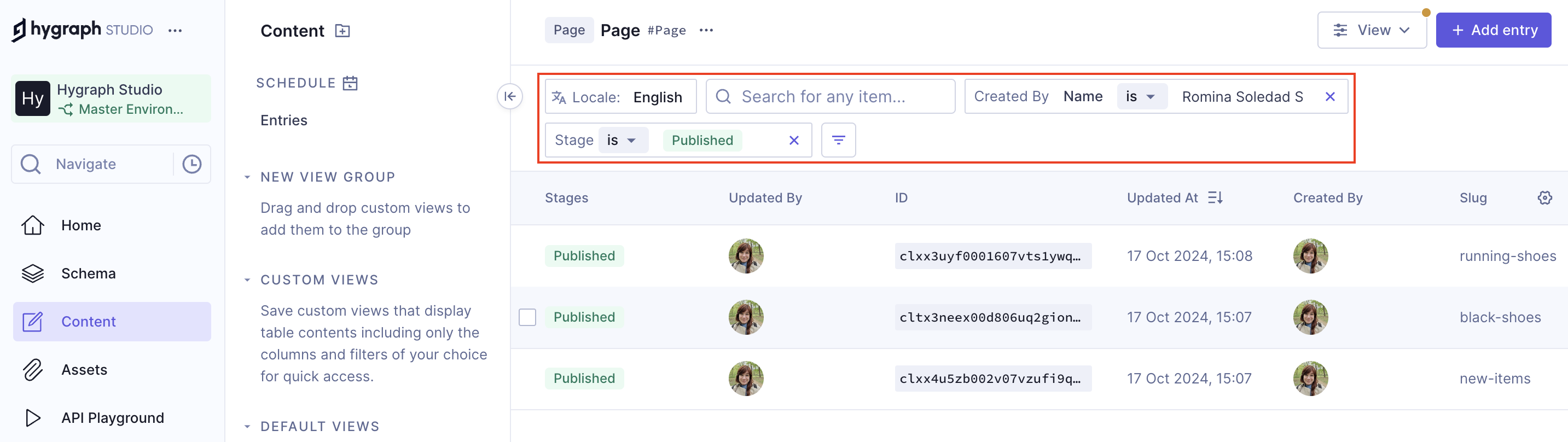Remove the Created By filter

[1329, 97]
